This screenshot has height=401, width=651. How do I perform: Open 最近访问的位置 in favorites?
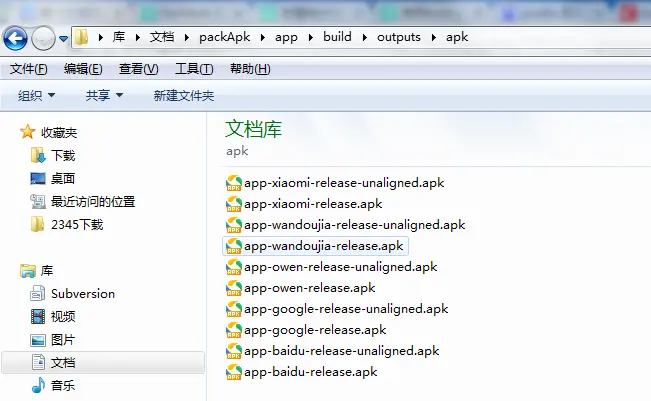point(93,202)
